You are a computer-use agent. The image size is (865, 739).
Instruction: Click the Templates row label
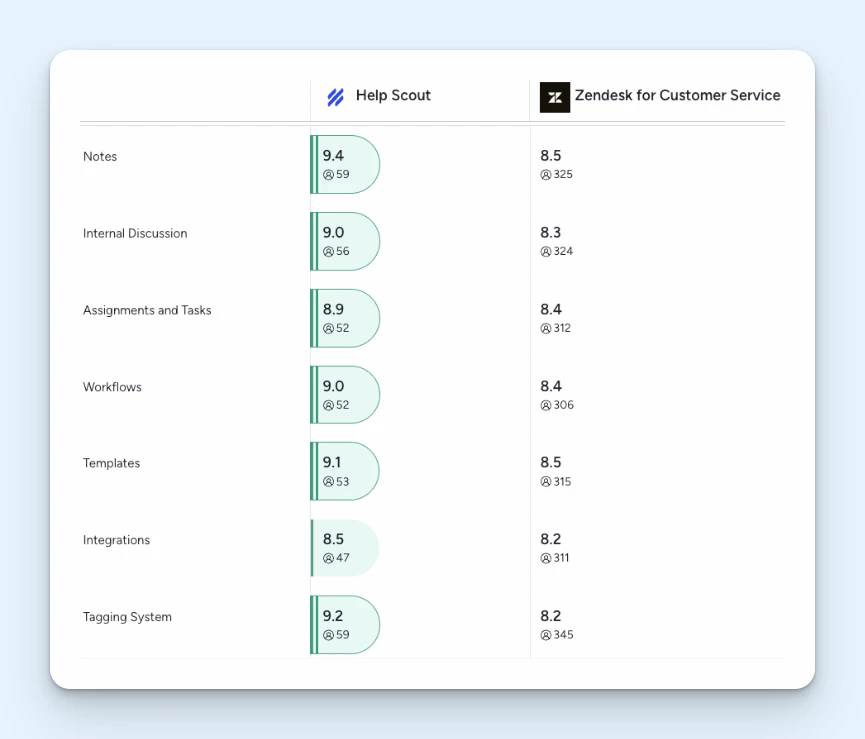coord(111,463)
